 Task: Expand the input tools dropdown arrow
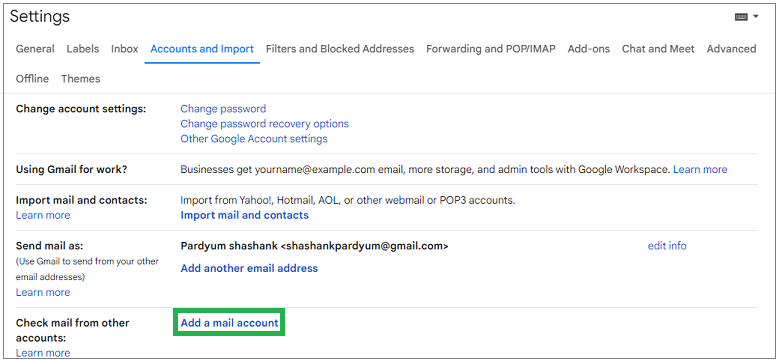point(756,17)
